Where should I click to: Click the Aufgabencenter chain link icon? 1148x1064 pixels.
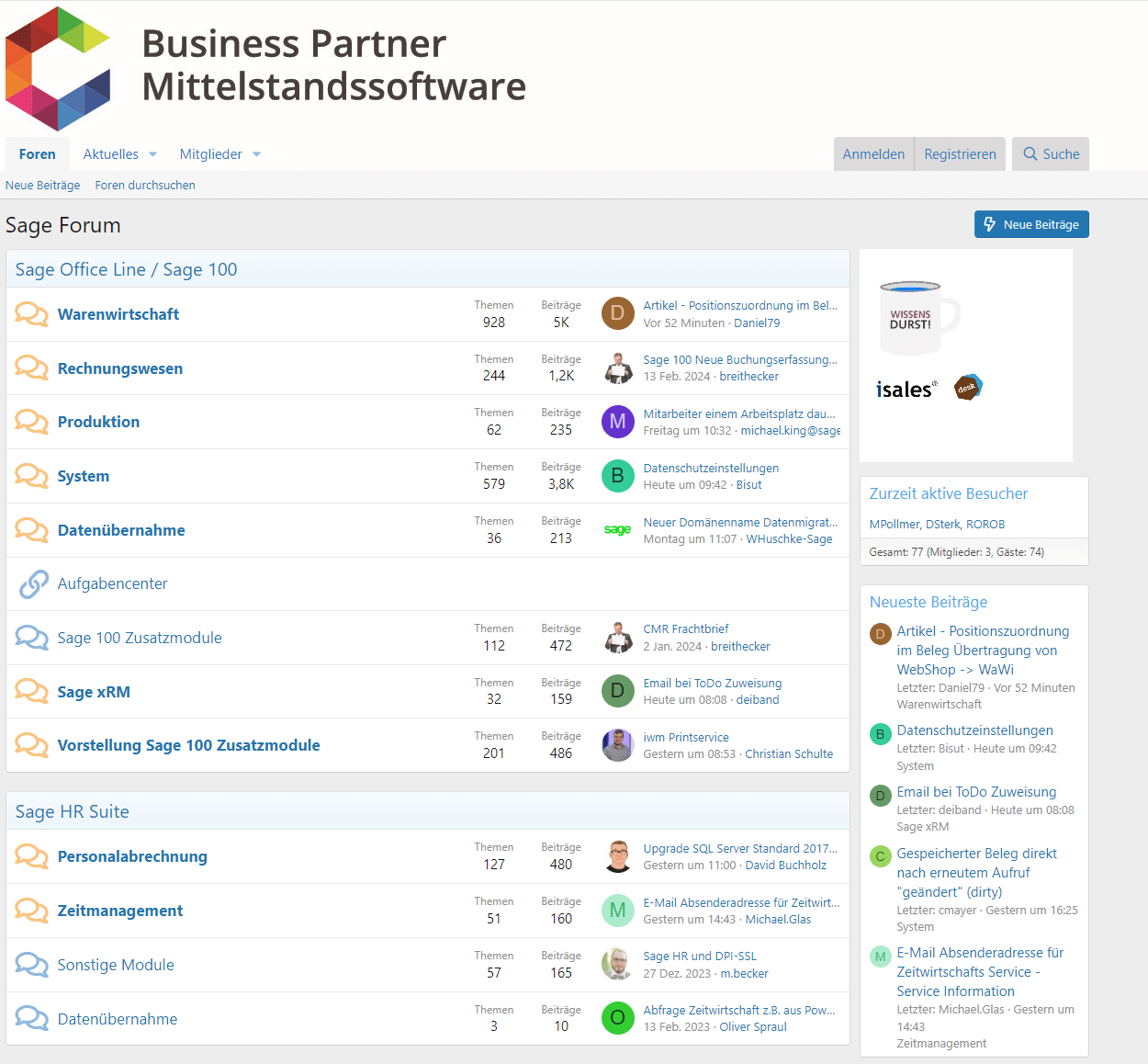[x=33, y=583]
